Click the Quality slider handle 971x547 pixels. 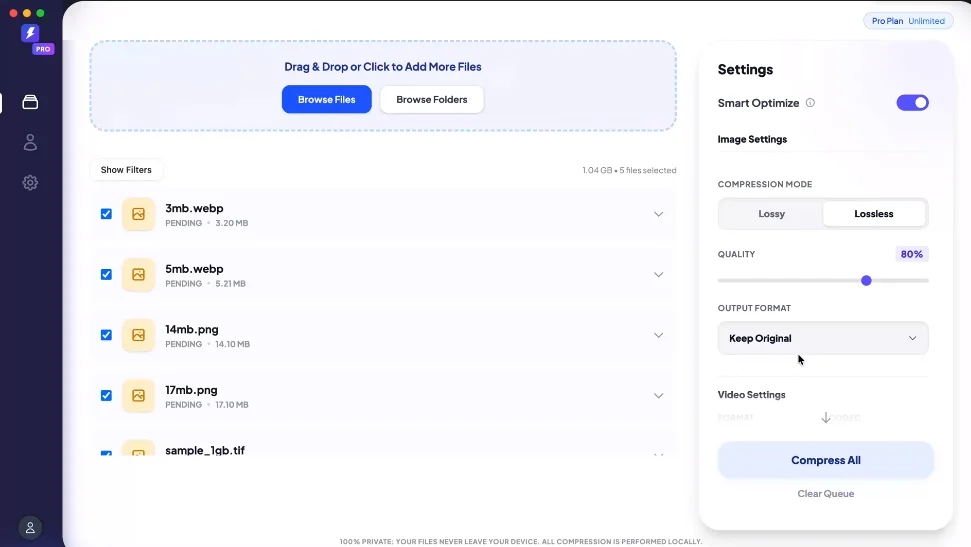[866, 281]
